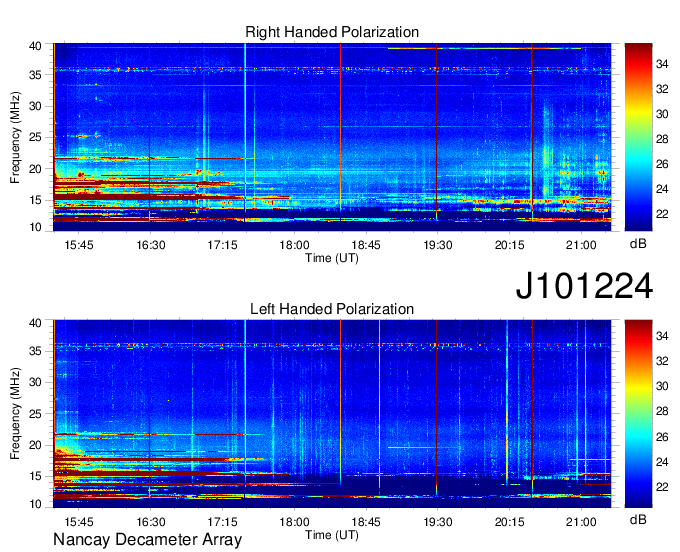This screenshot has height=552, width=680.
Task: Click the 40 MHz tick of Left Handed plot
Action: 36,322
